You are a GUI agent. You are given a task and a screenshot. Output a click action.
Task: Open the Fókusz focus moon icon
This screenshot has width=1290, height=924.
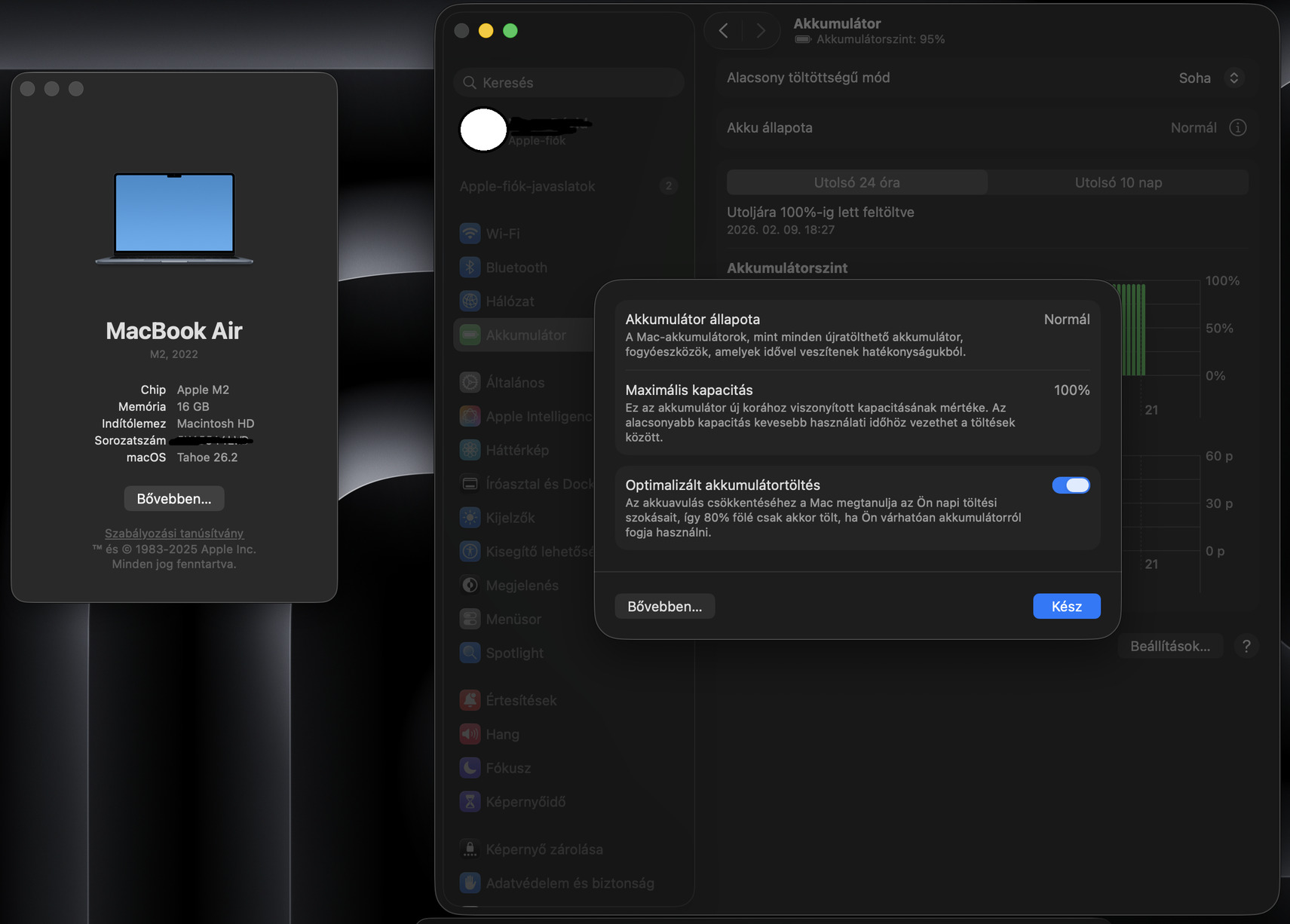[470, 768]
